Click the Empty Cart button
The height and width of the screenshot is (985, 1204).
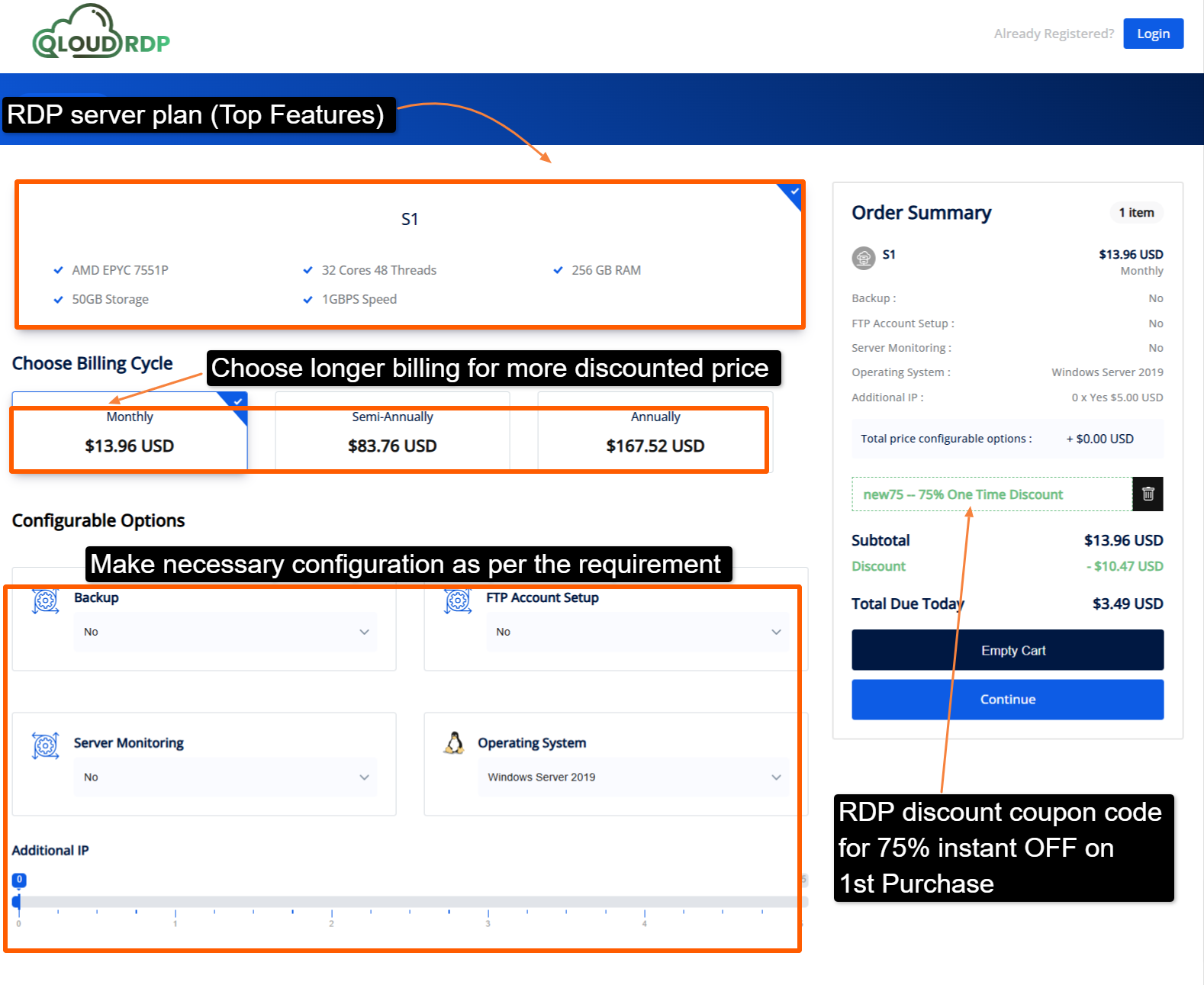pyautogui.click(x=1007, y=650)
